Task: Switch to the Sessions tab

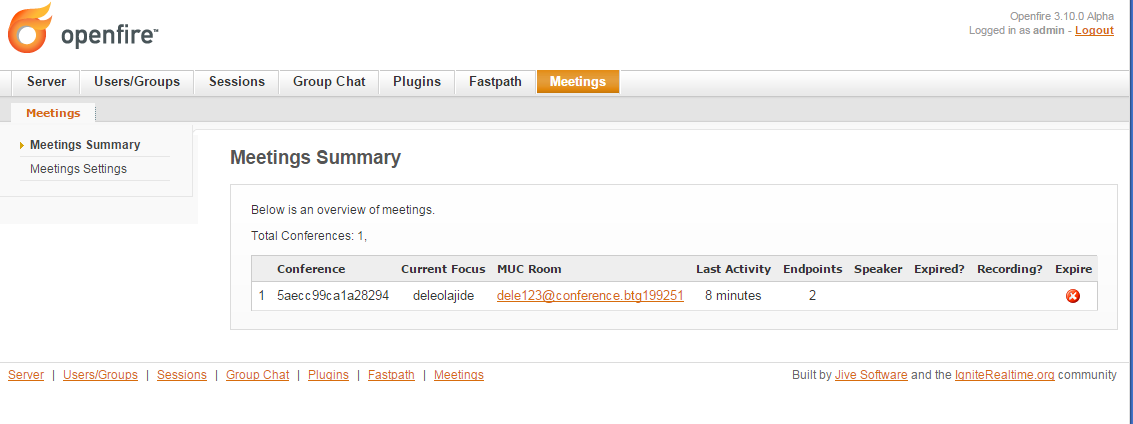Action: [x=236, y=82]
